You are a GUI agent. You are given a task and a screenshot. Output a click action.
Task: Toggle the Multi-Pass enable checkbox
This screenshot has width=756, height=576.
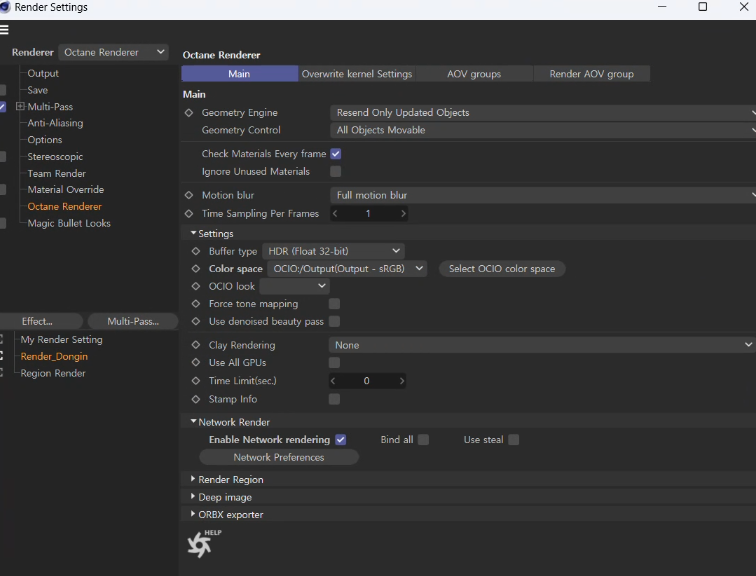pos(2,107)
